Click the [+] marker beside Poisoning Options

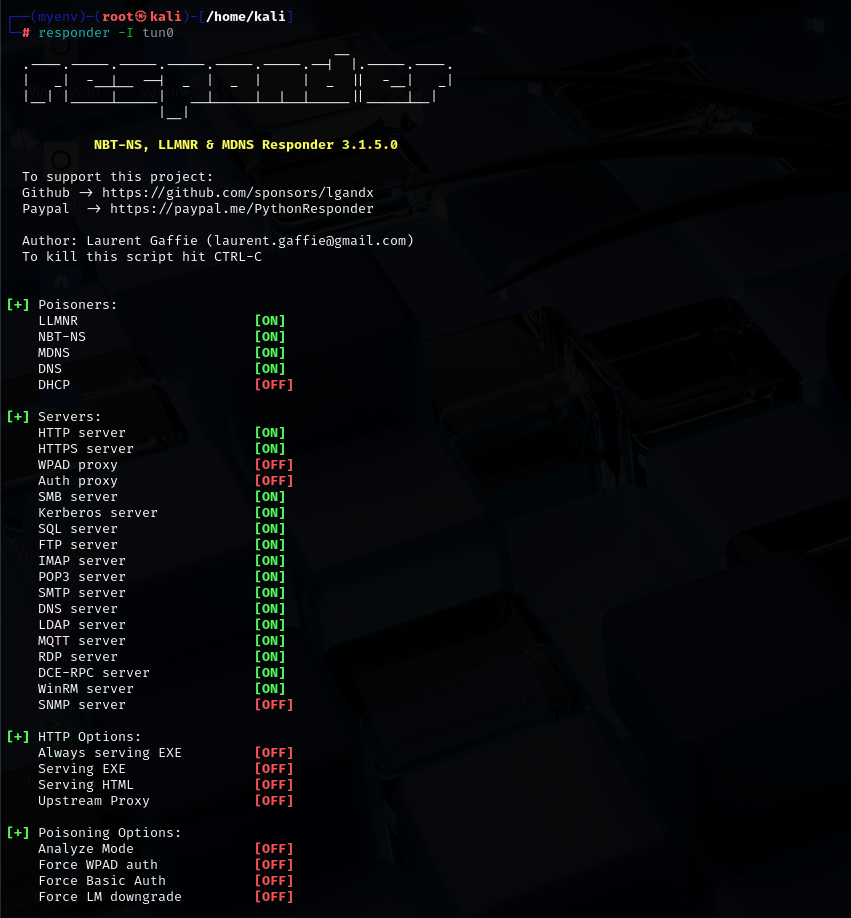(x=18, y=833)
